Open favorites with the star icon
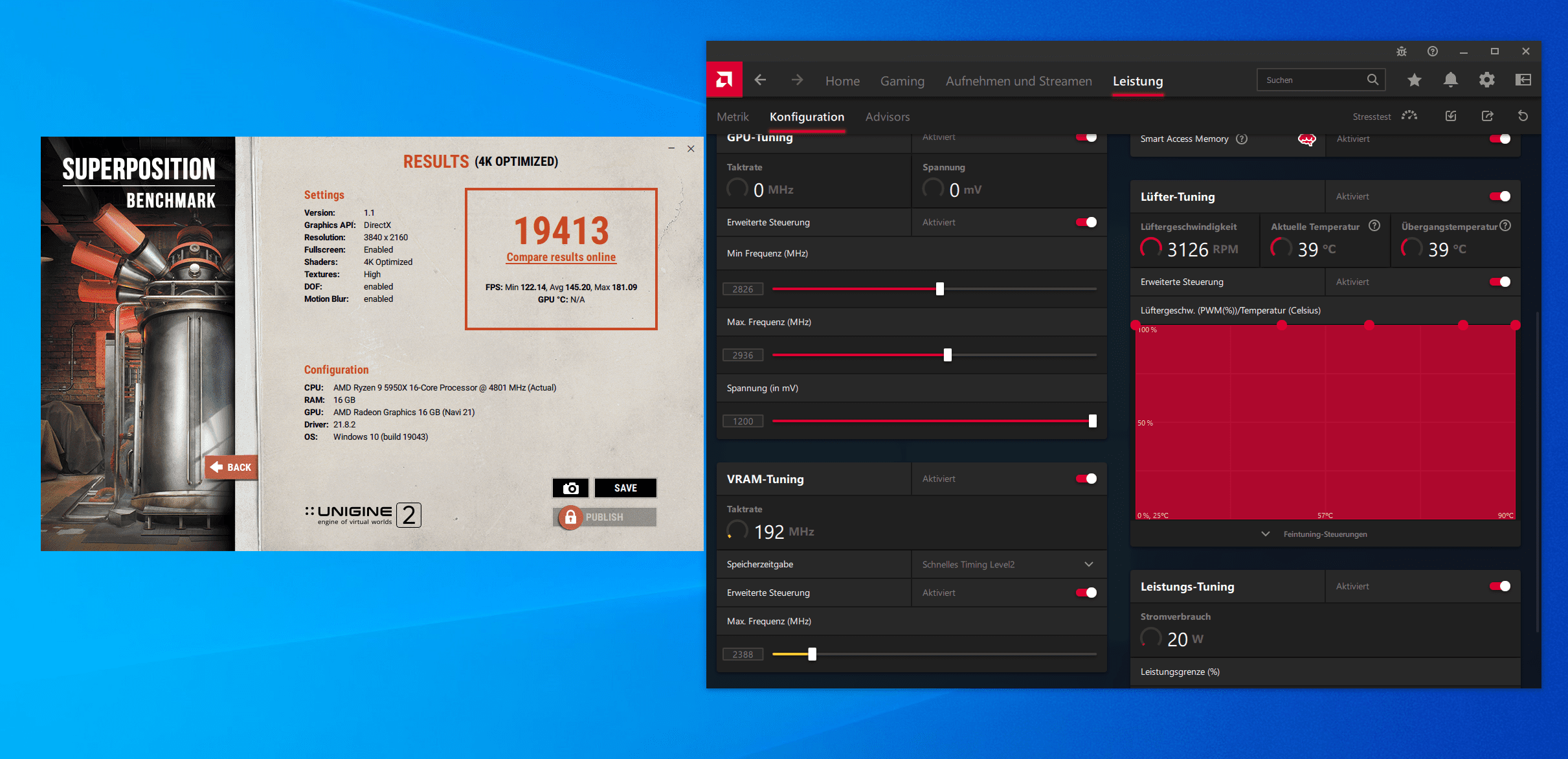The height and width of the screenshot is (759, 1568). [x=1414, y=80]
